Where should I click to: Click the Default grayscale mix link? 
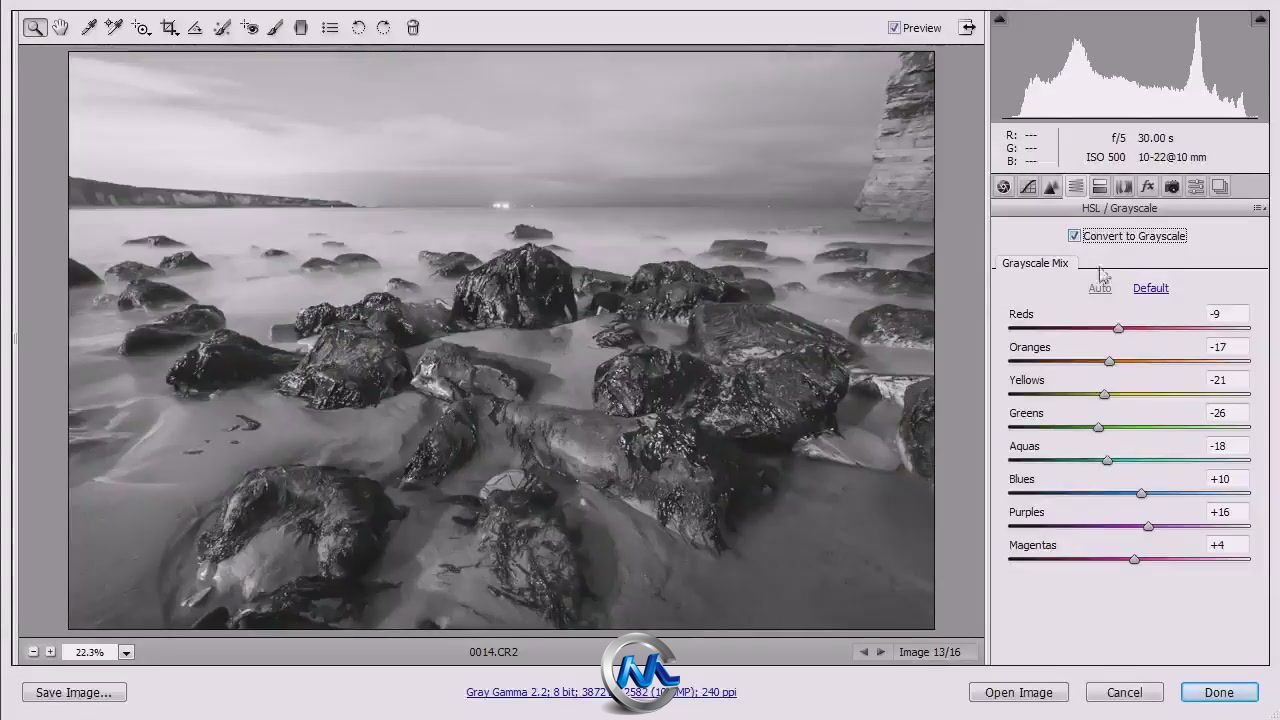(1150, 288)
